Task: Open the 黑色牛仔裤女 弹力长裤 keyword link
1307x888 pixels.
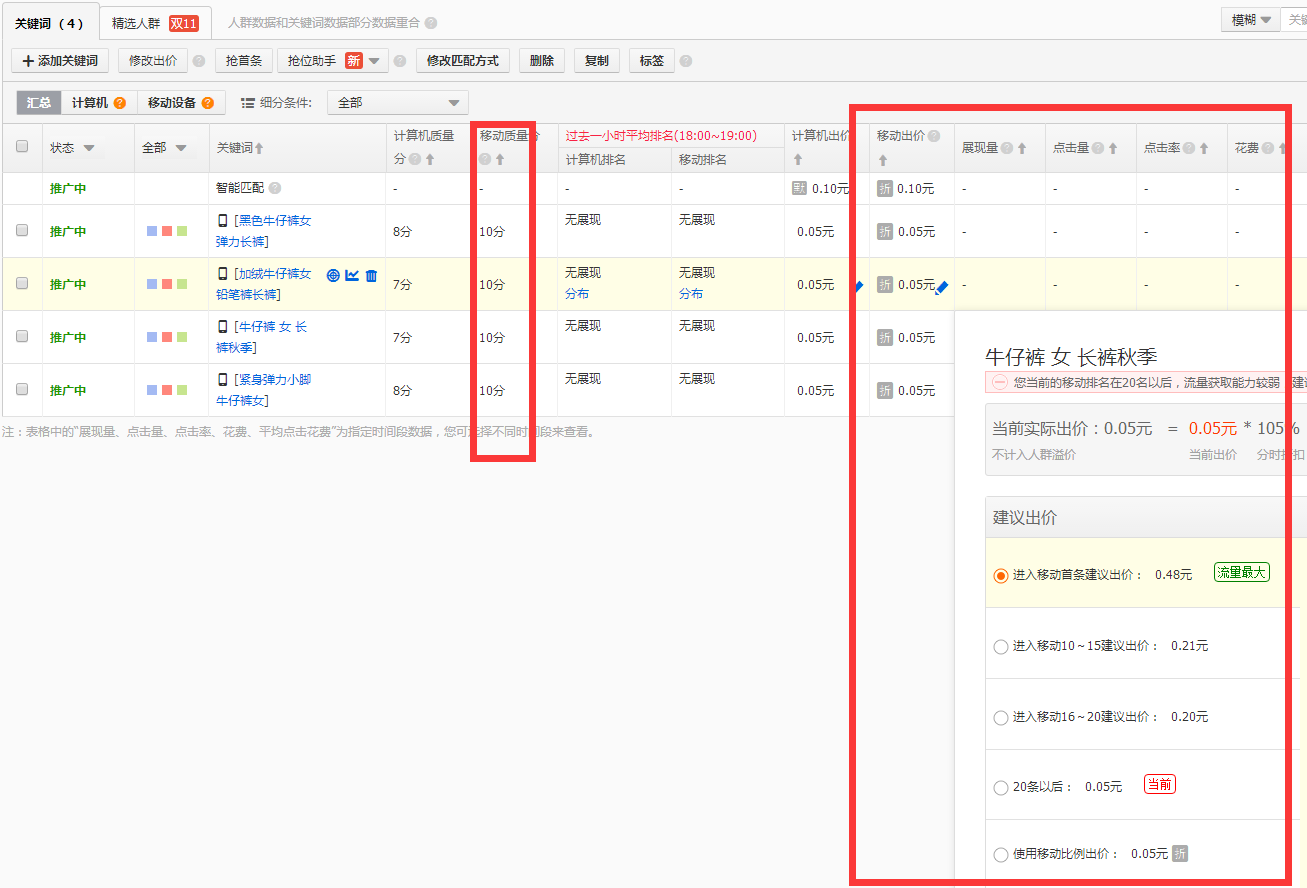Action: point(265,231)
